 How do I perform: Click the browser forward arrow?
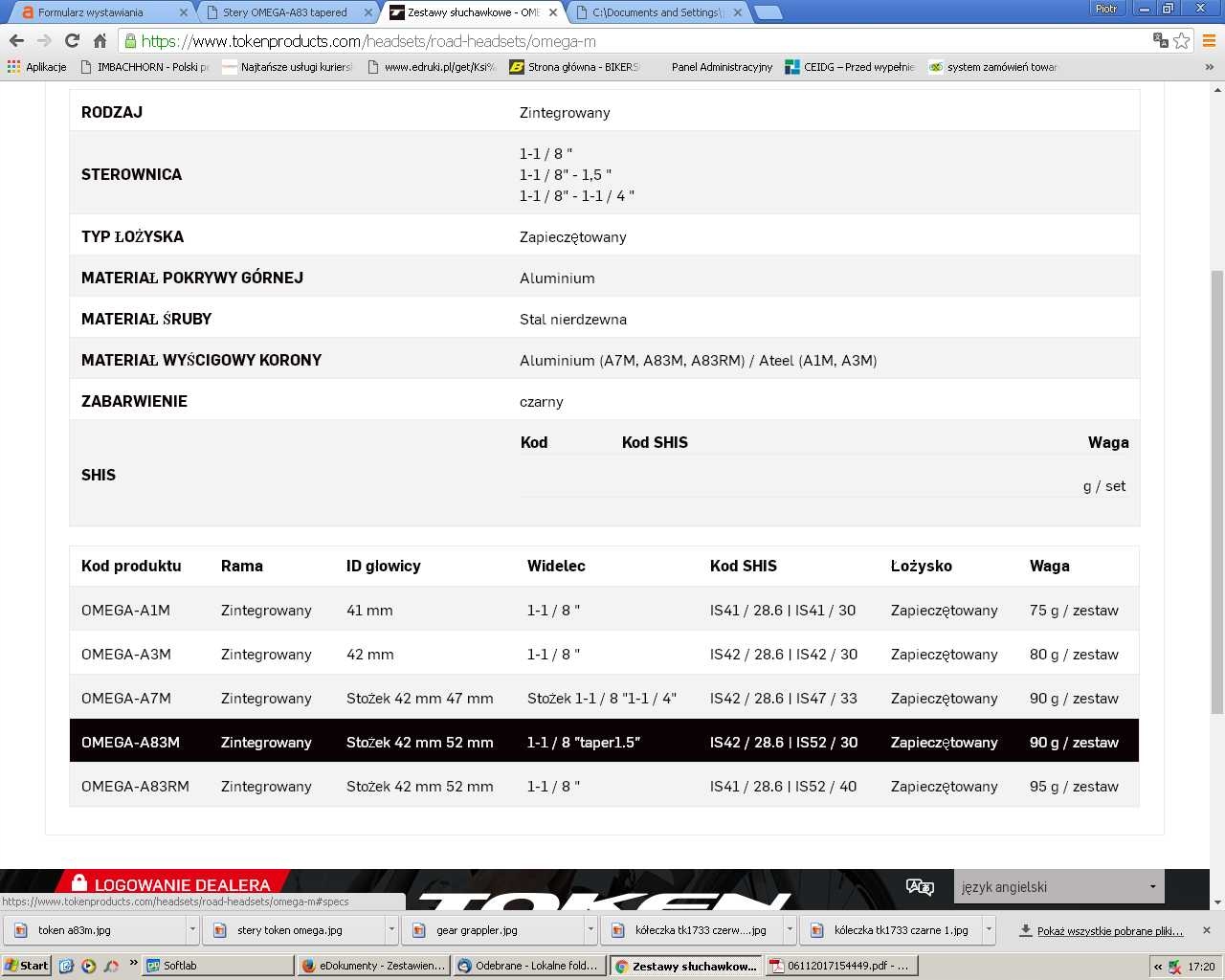[44, 41]
